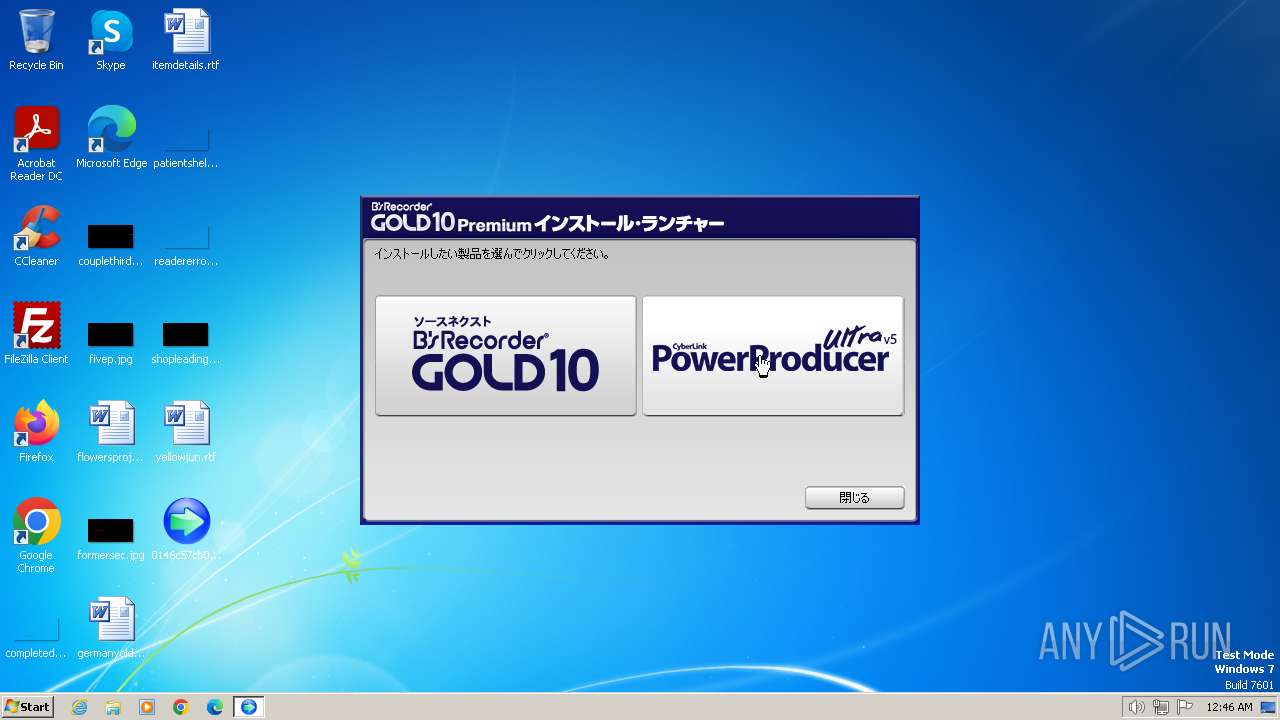Open Edge from the taskbar
Image resolution: width=1280 pixels, height=720 pixels.
(x=215, y=707)
